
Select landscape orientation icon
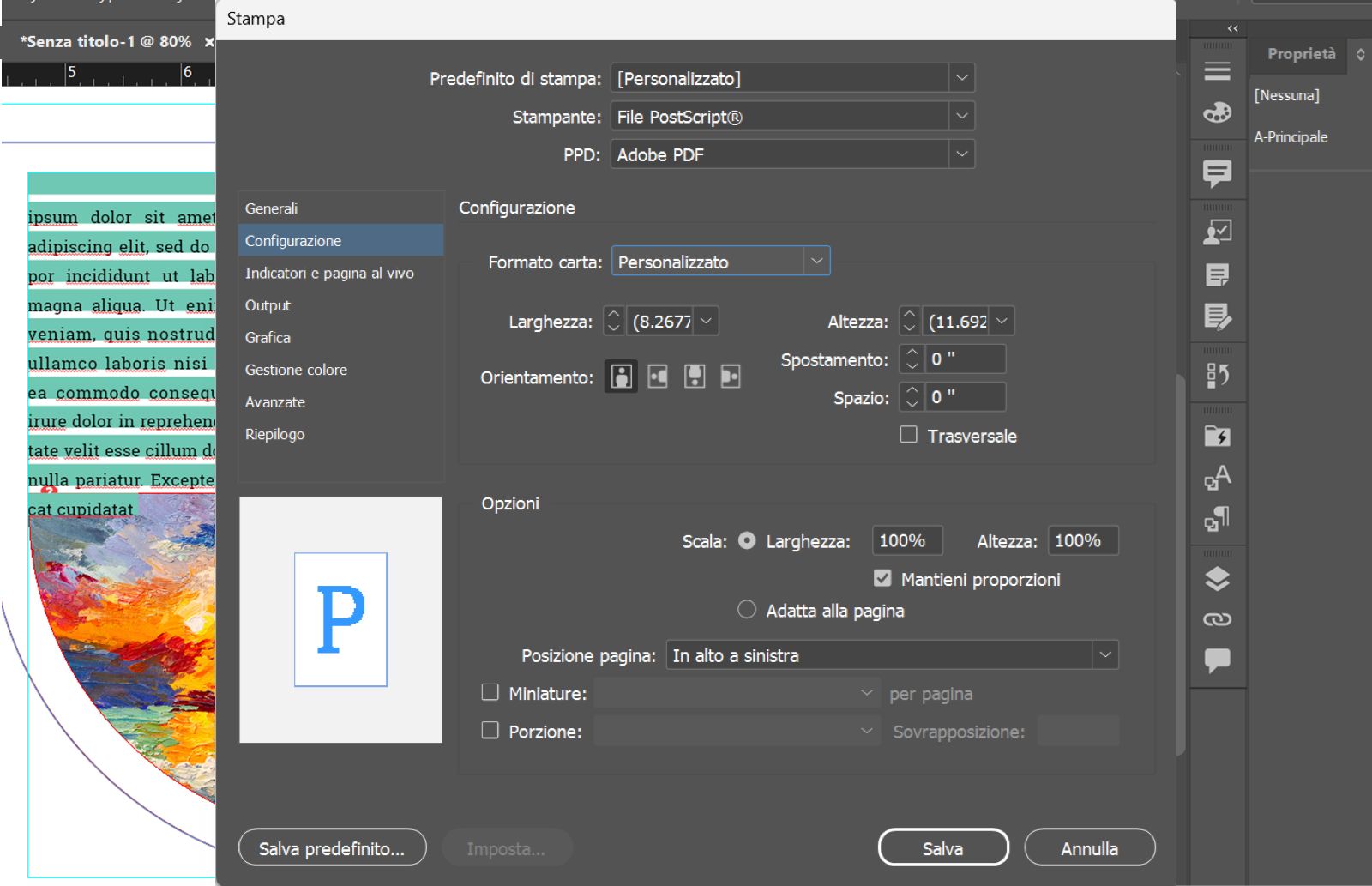(658, 377)
